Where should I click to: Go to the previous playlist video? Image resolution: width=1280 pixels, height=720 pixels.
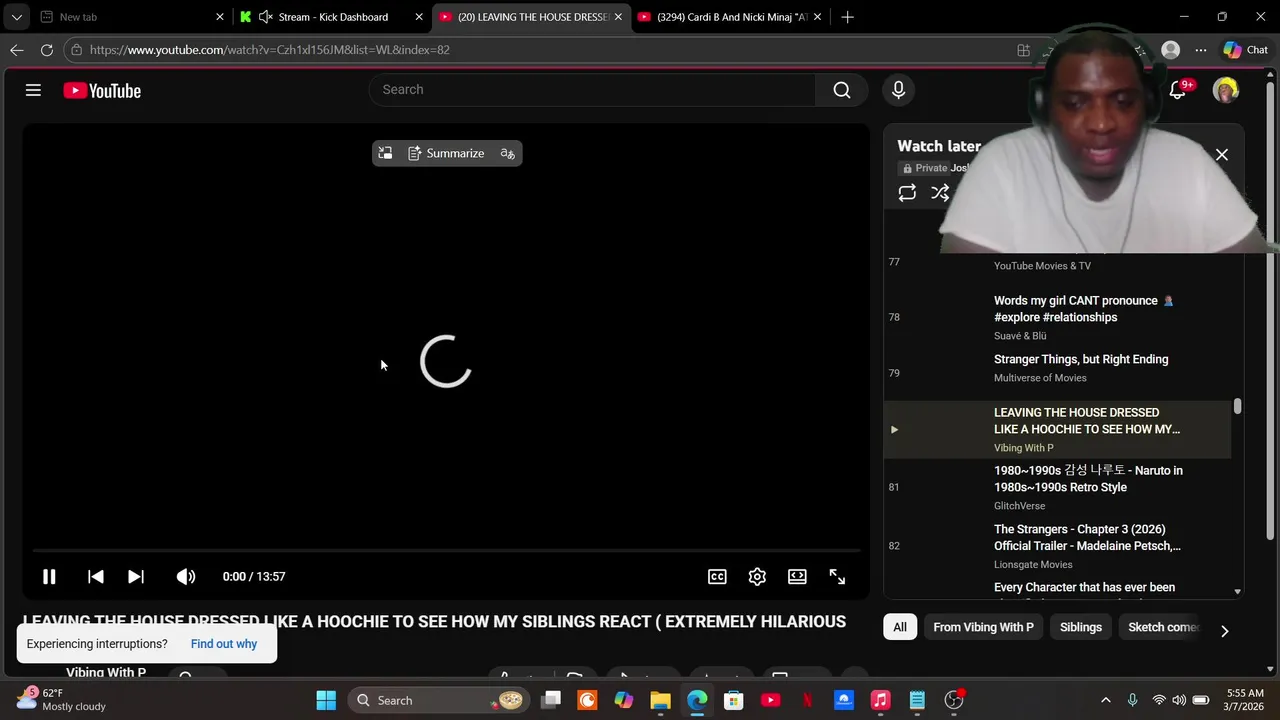click(96, 576)
